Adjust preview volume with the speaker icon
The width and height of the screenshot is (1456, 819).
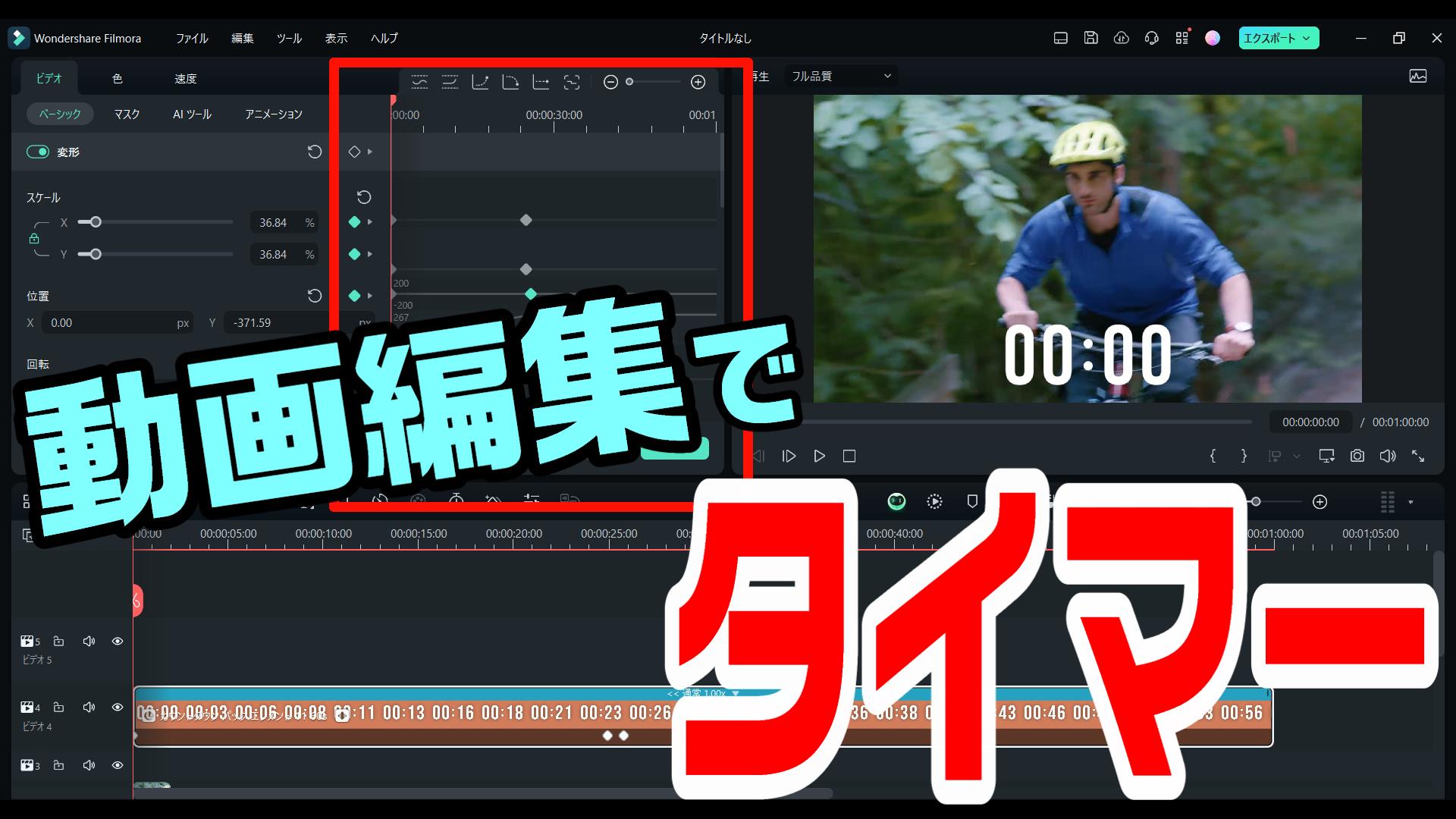point(1388,456)
